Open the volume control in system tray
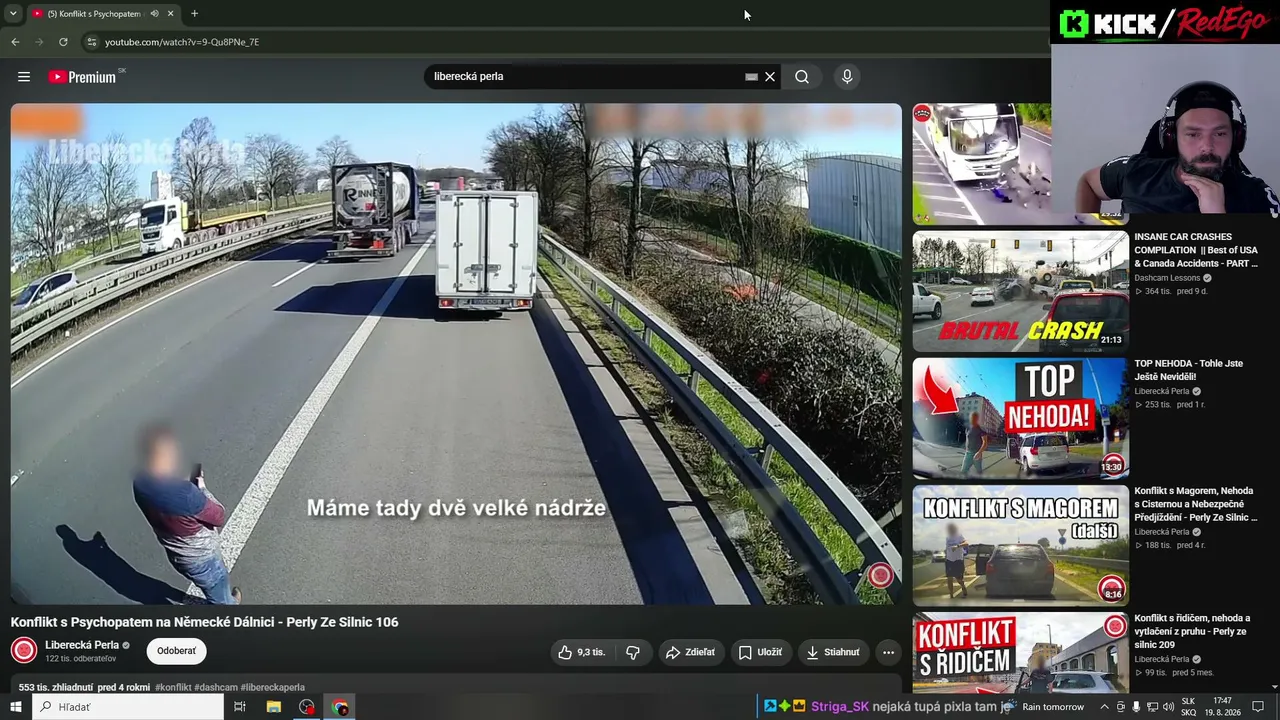The width and height of the screenshot is (1280, 720). 1166,707
